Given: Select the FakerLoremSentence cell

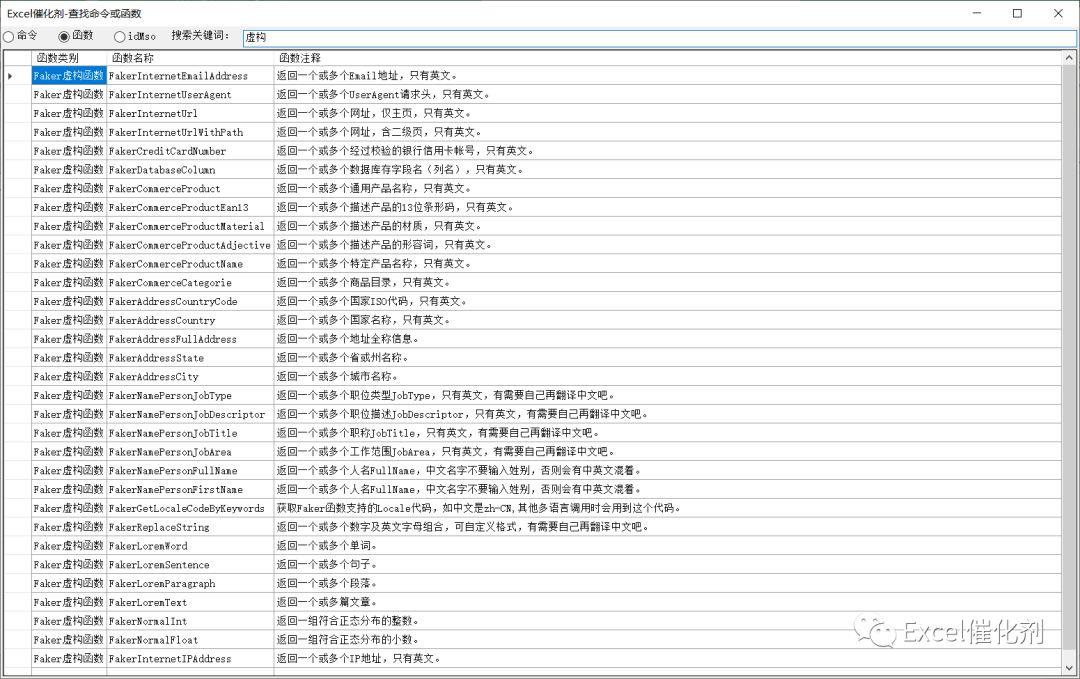Looking at the screenshot, I should click(190, 565).
